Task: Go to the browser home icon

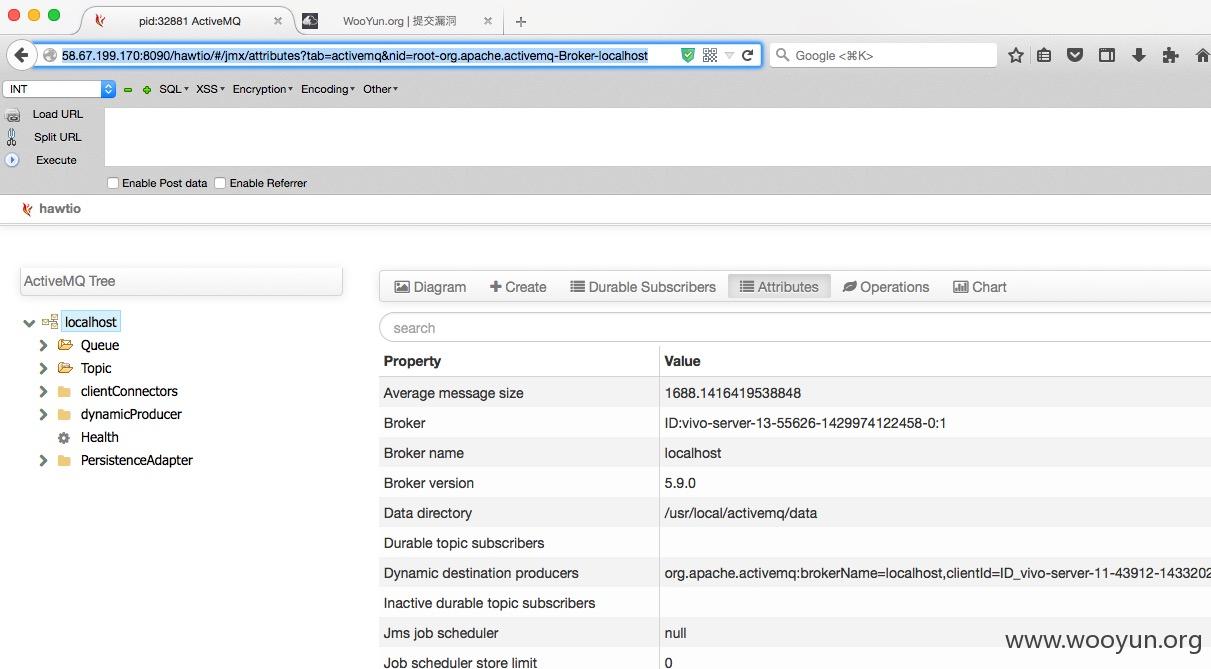Action: coord(1202,55)
